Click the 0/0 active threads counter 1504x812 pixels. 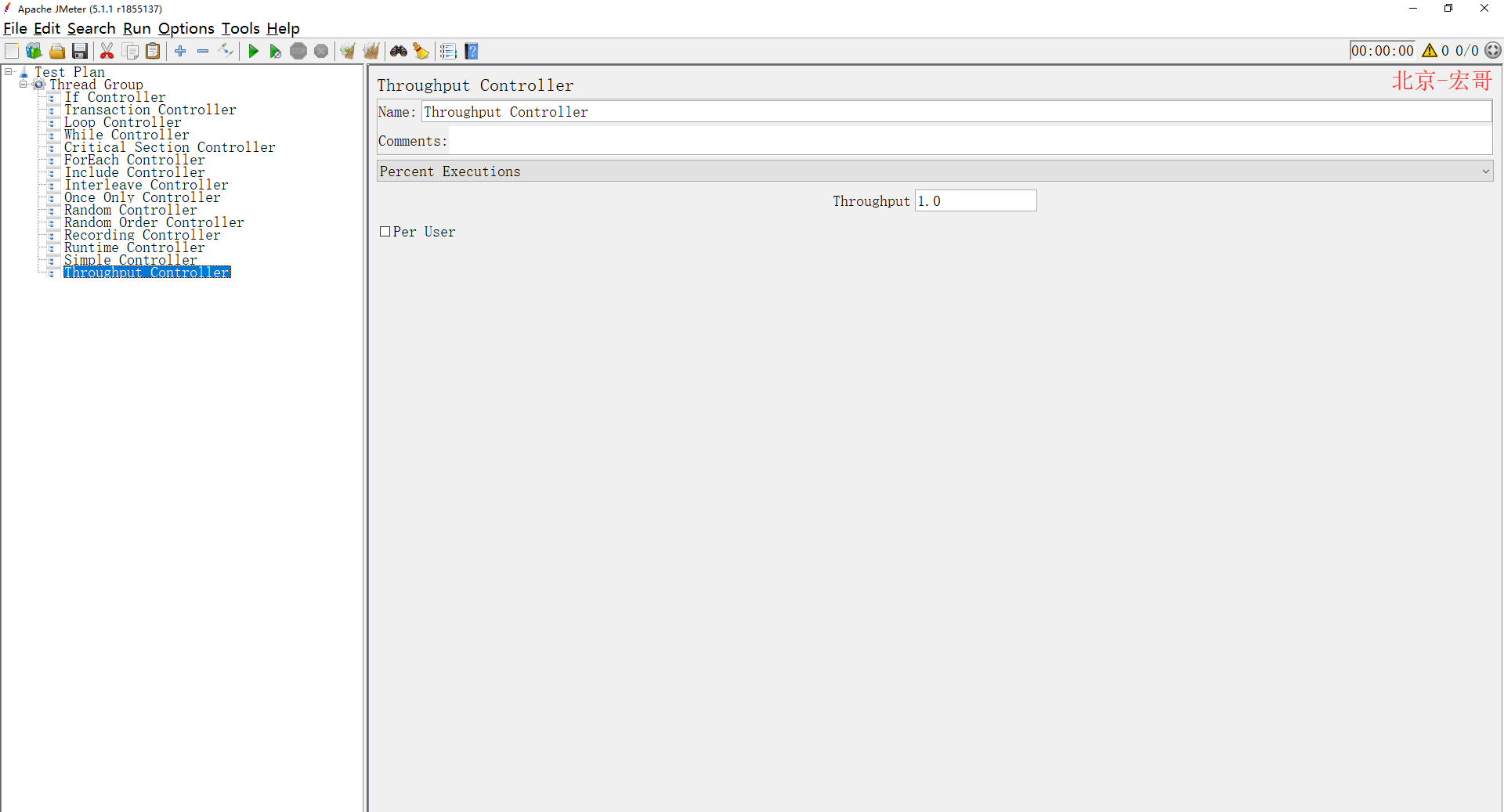tap(1466, 51)
